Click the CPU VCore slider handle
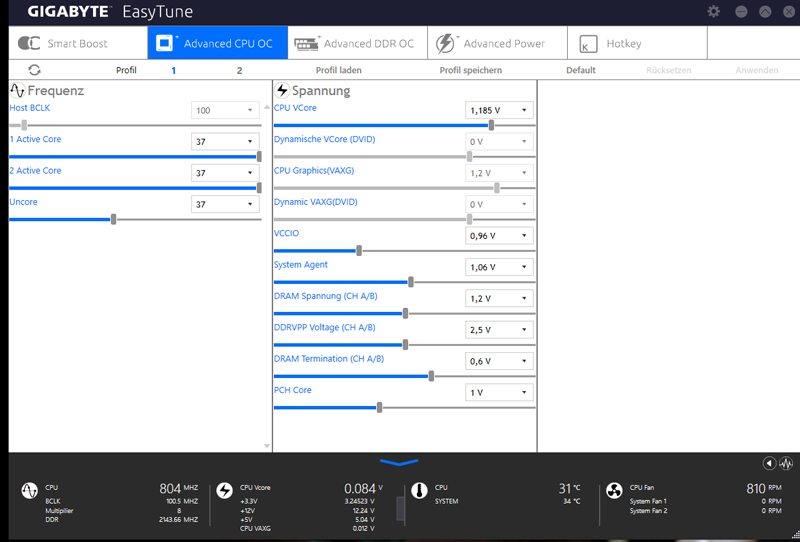The height and width of the screenshot is (542, 800). [491, 125]
